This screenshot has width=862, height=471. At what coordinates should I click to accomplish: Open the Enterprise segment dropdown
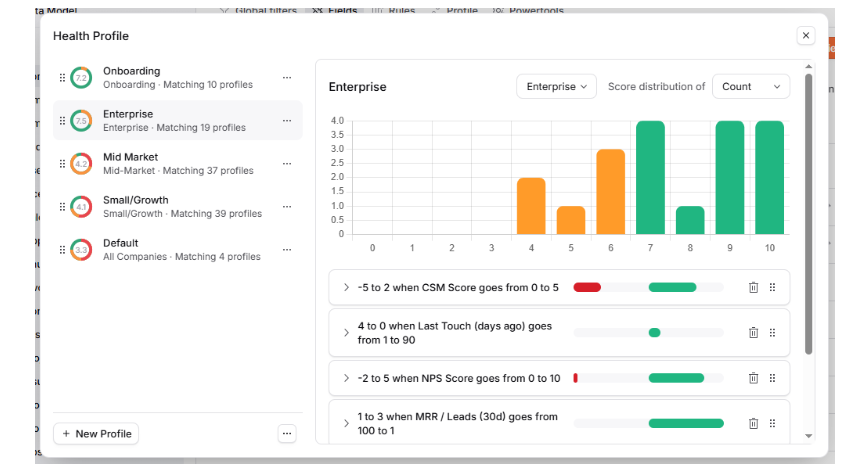556,87
